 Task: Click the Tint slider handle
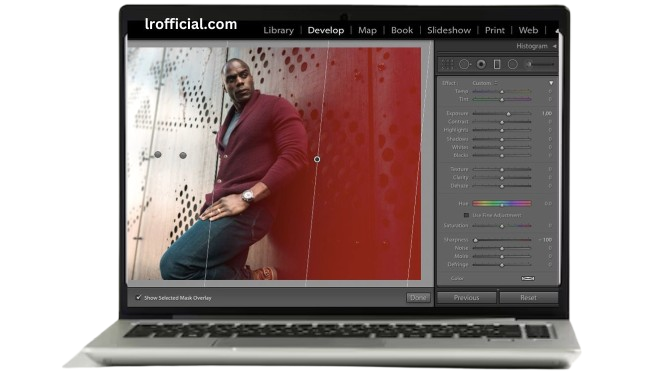502,100
